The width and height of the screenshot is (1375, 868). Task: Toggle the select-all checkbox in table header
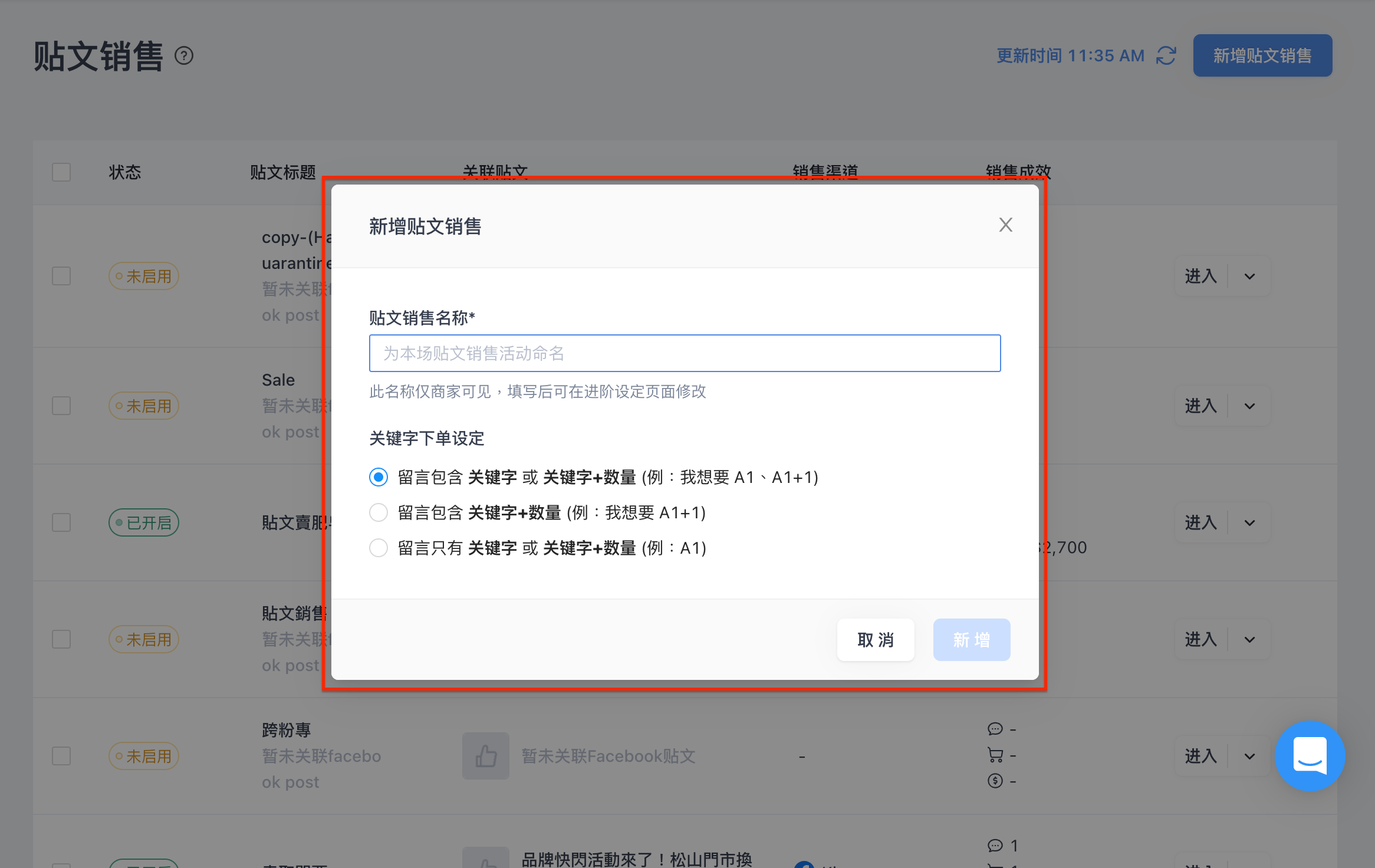[x=61, y=172]
